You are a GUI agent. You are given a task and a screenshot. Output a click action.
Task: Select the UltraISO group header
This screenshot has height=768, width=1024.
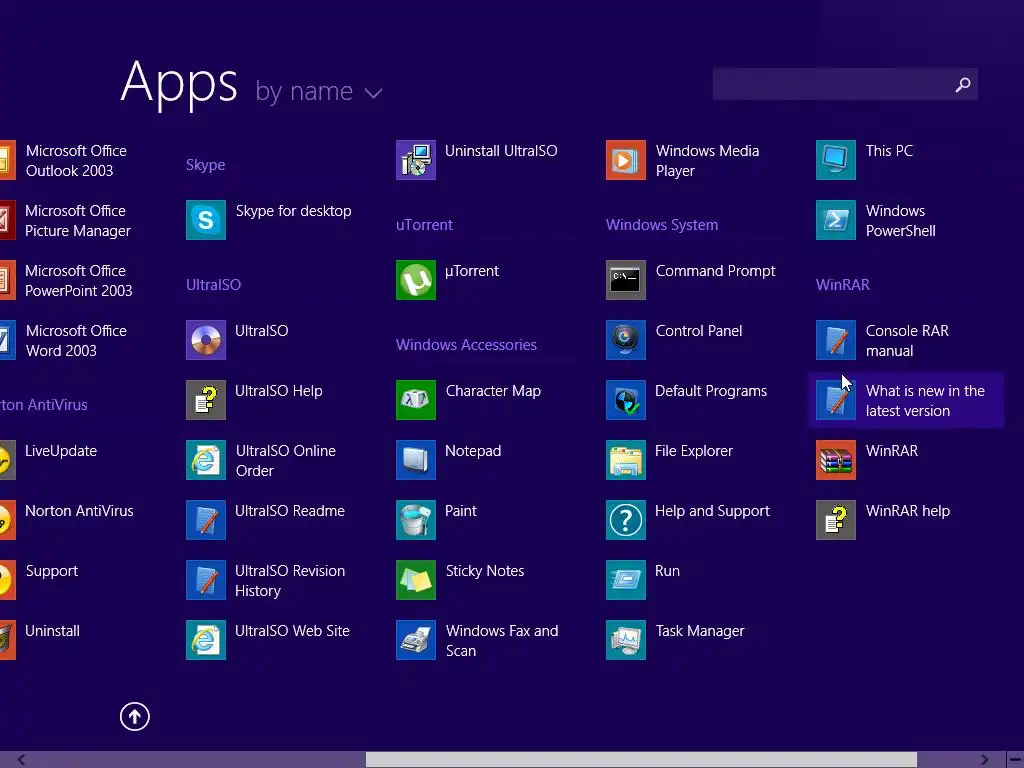tap(213, 285)
